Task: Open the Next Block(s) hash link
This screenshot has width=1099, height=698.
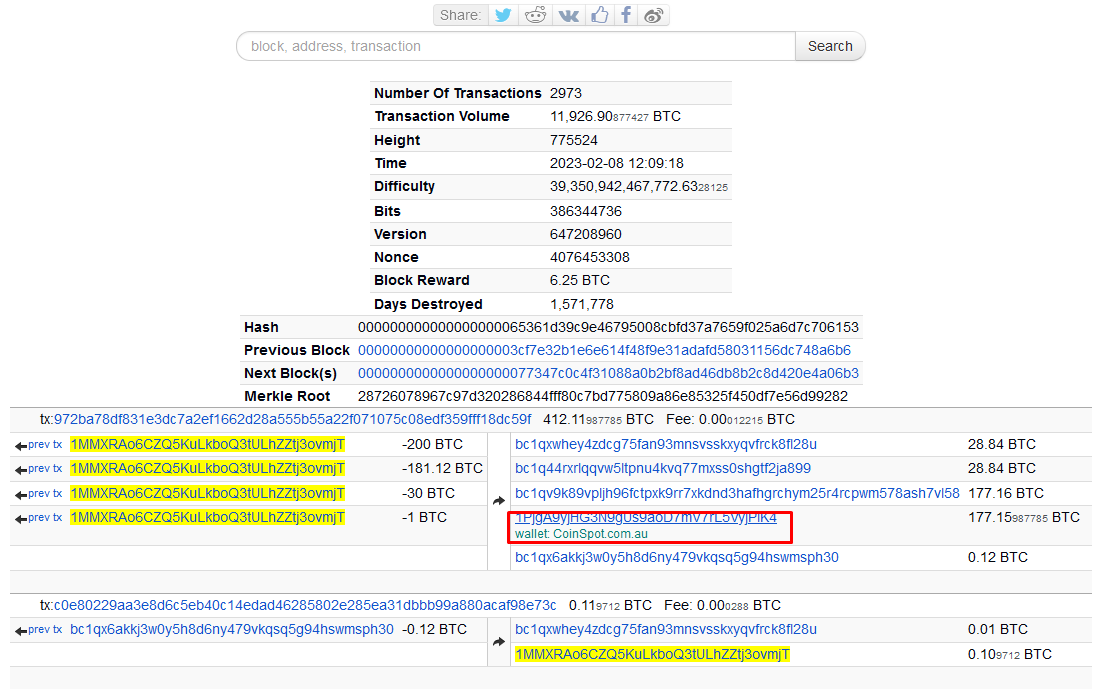Action: click(608, 374)
